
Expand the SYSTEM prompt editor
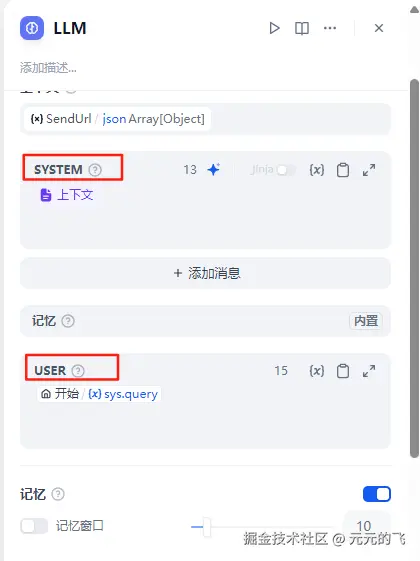coord(369,170)
